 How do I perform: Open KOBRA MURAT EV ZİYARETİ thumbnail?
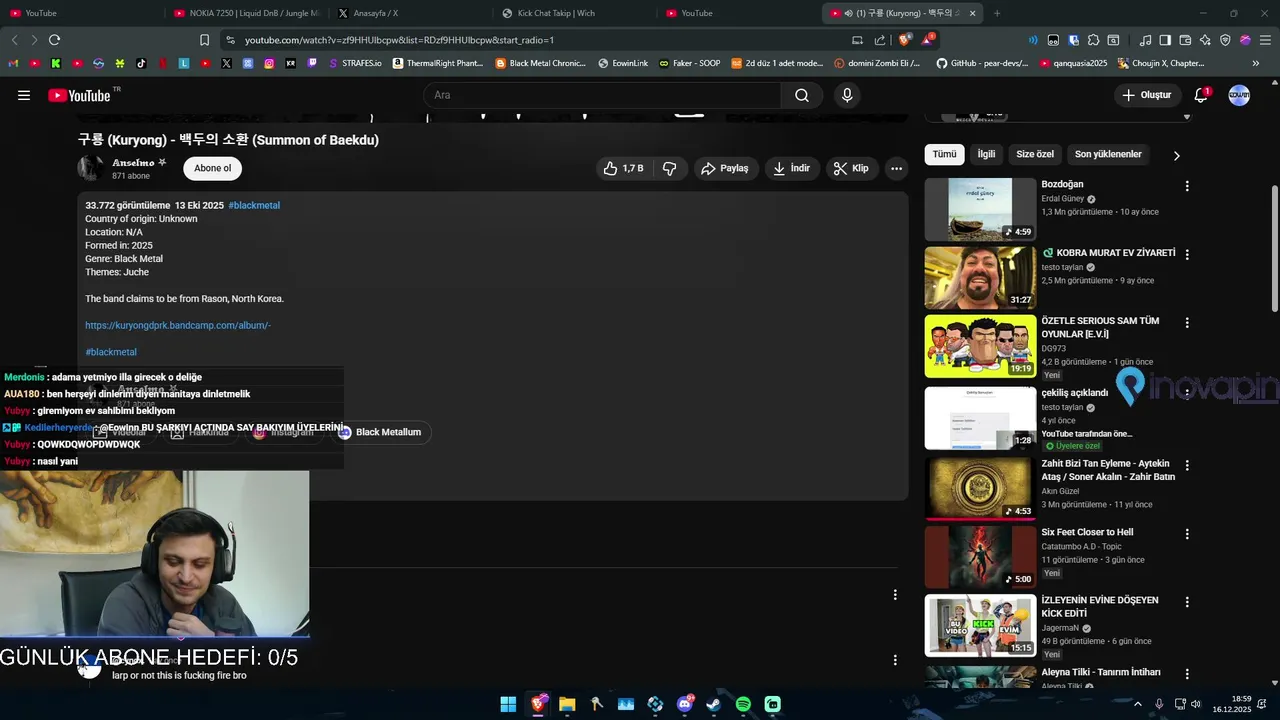tap(980, 277)
